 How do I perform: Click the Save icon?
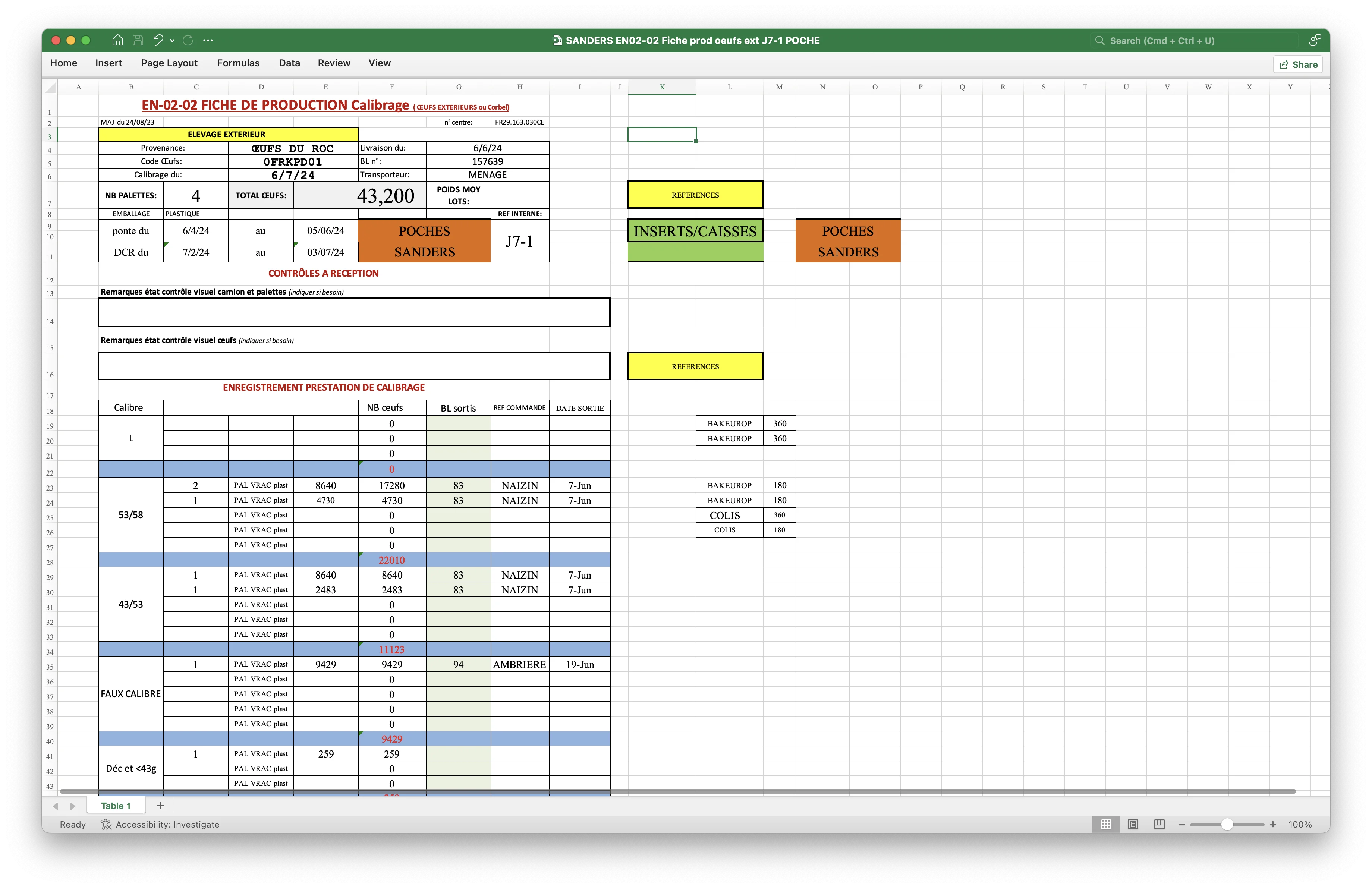138,40
